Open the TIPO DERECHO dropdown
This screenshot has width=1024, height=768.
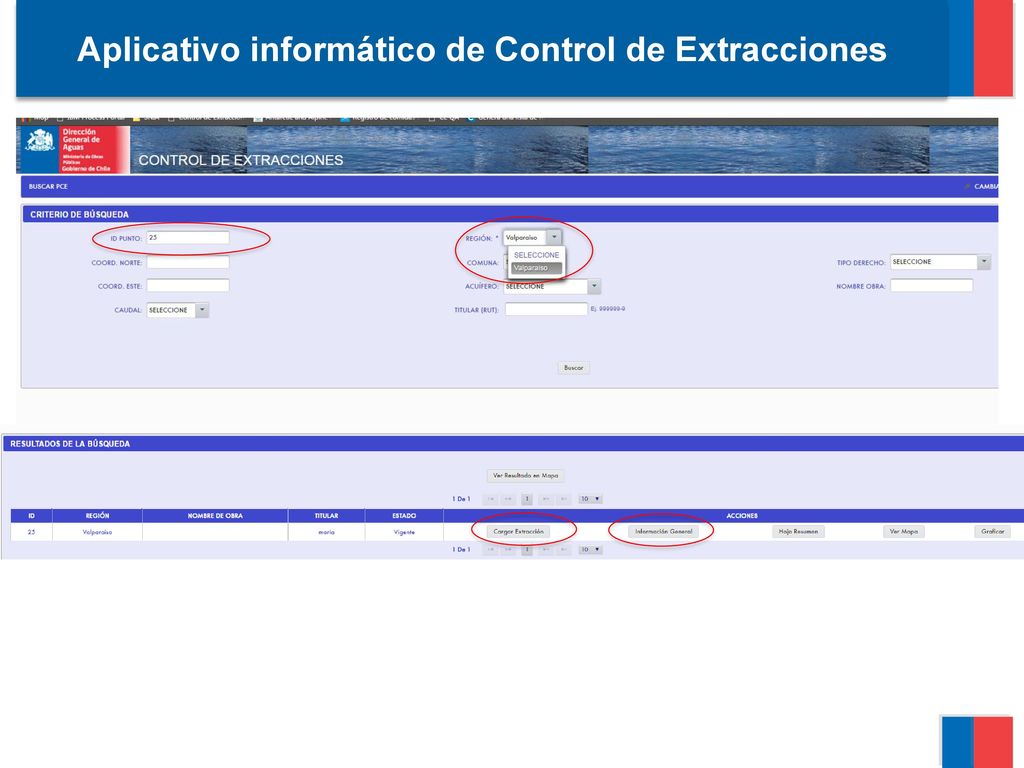click(940, 262)
